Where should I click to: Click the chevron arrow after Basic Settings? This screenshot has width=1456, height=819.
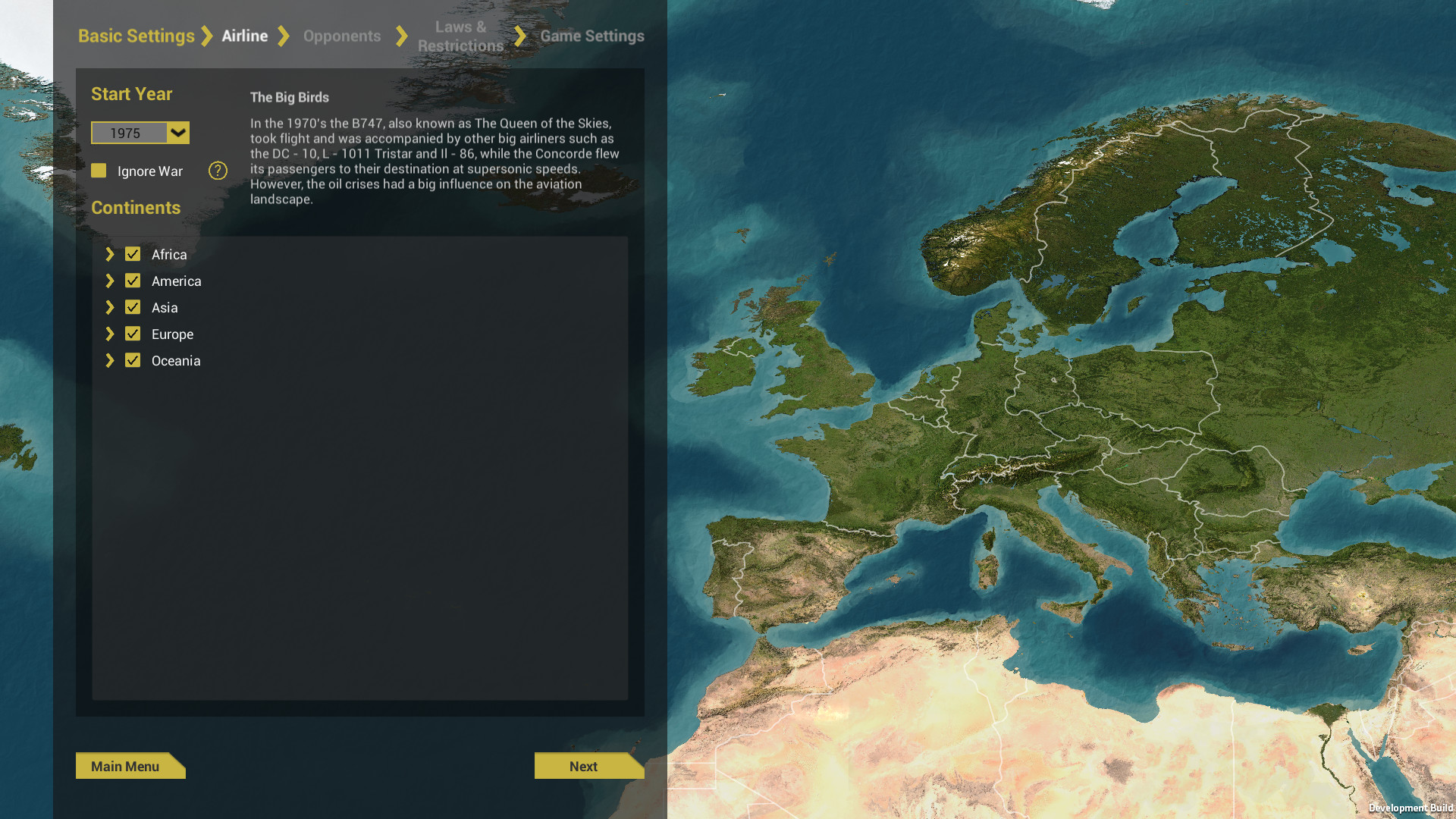(x=206, y=36)
